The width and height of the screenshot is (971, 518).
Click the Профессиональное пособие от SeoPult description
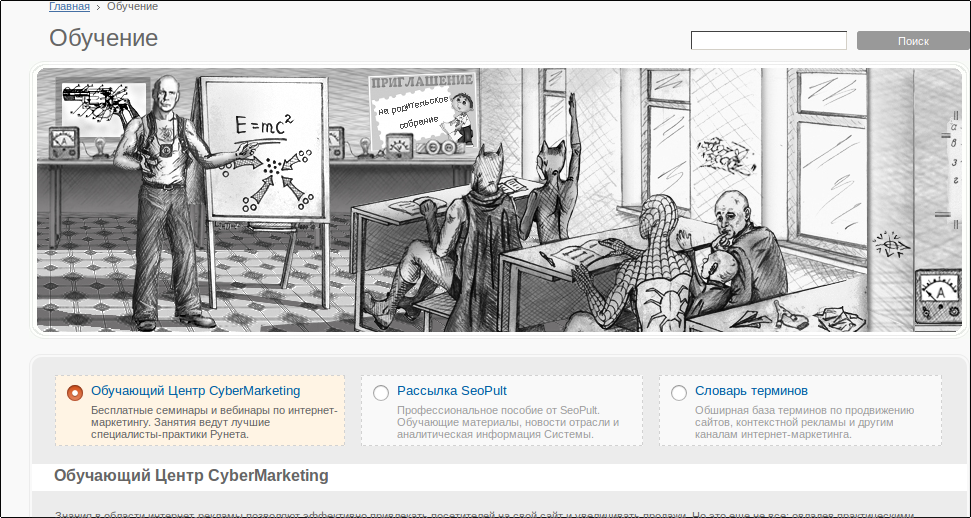pos(508,422)
